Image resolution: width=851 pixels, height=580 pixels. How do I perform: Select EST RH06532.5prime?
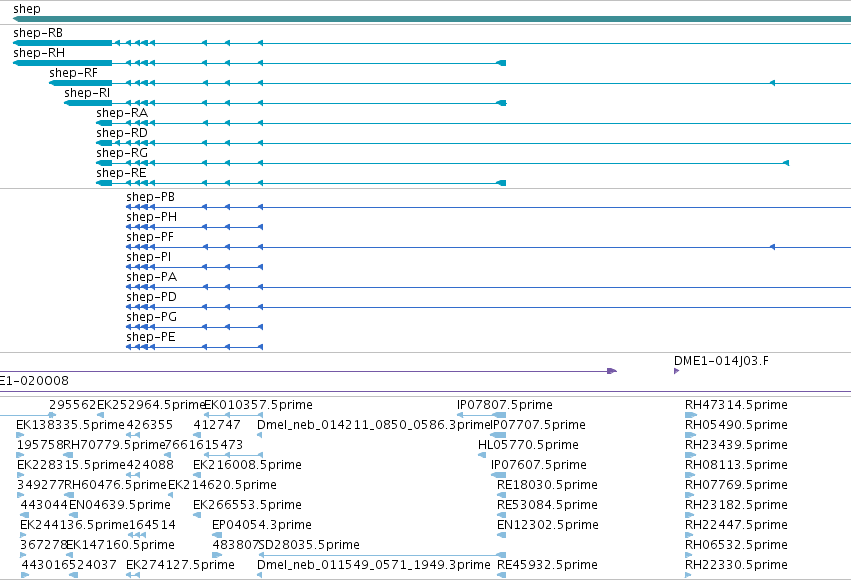coord(736,546)
